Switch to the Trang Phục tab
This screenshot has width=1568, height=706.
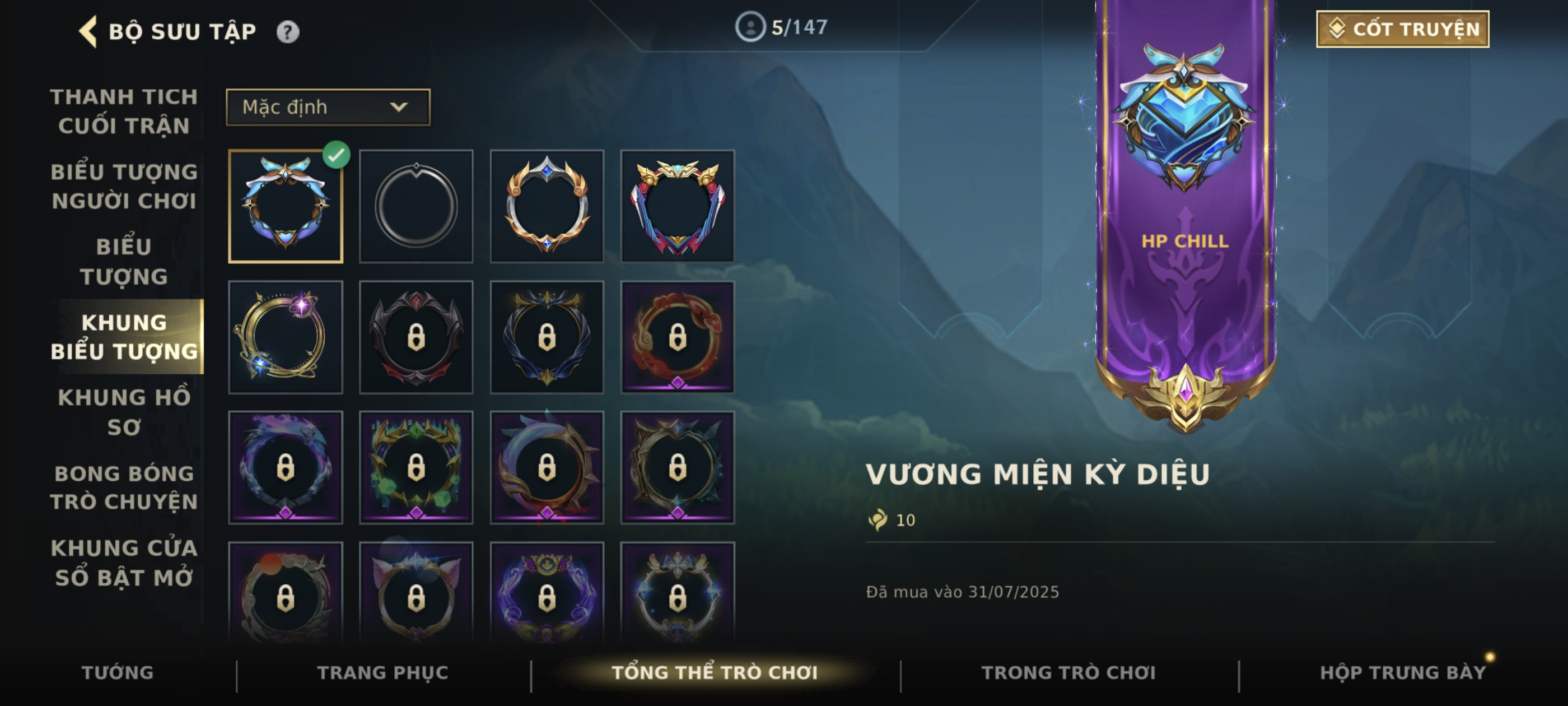(383, 672)
